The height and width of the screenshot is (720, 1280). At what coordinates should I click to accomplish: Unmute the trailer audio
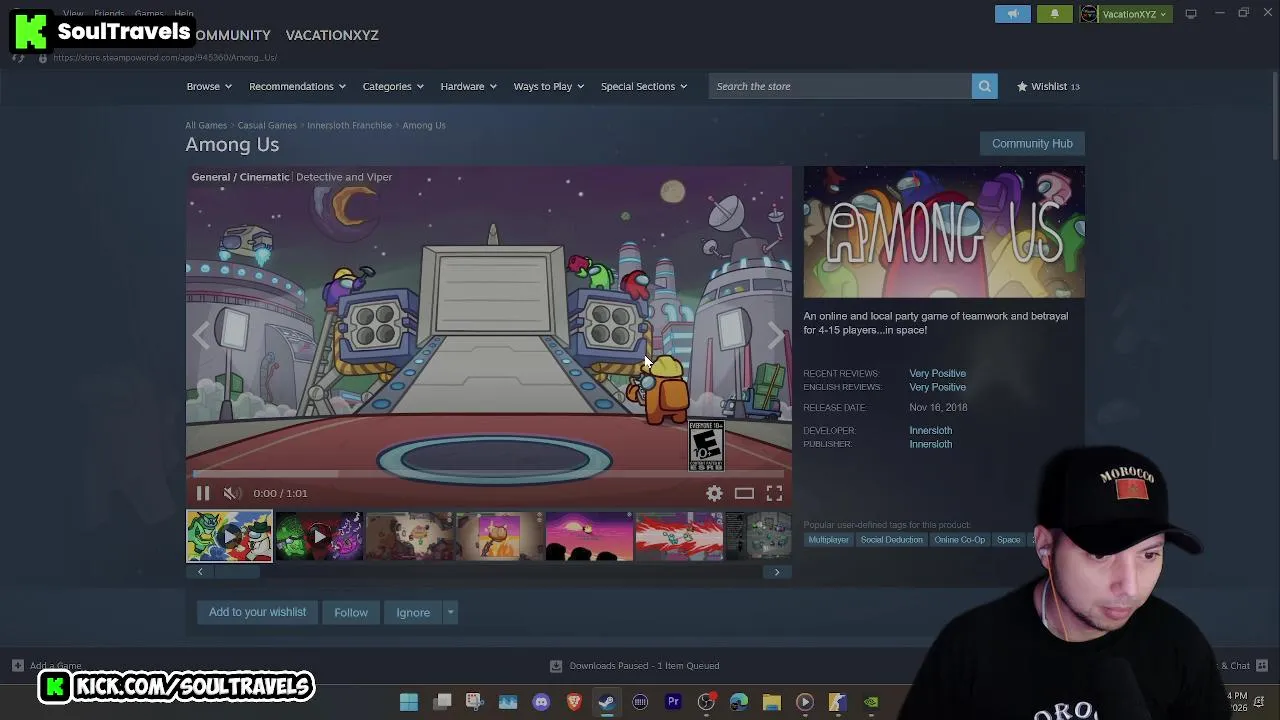pos(231,493)
